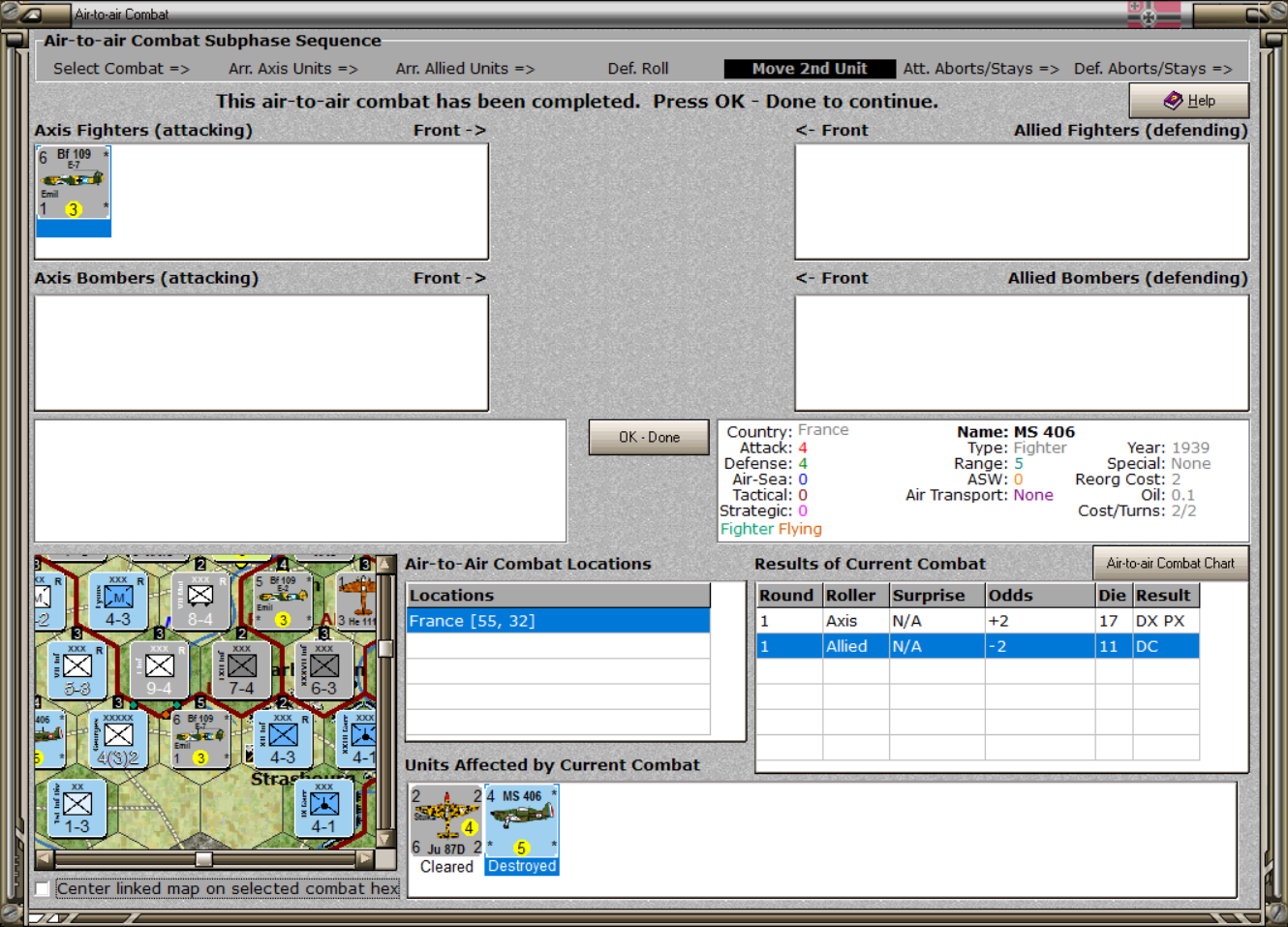Viewport: 1288px width, 927px height.
Task: Click the map's horizontal scrollbar right arrow
Action: pyautogui.click(x=365, y=858)
